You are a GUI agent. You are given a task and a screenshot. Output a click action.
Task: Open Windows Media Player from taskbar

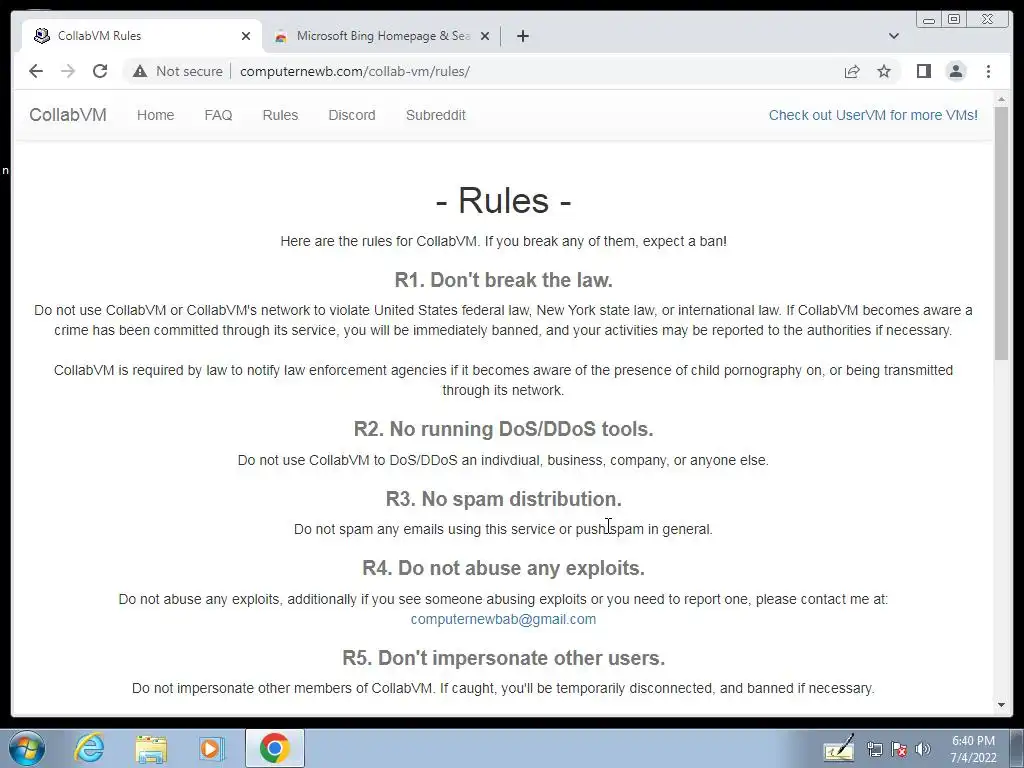click(x=211, y=748)
